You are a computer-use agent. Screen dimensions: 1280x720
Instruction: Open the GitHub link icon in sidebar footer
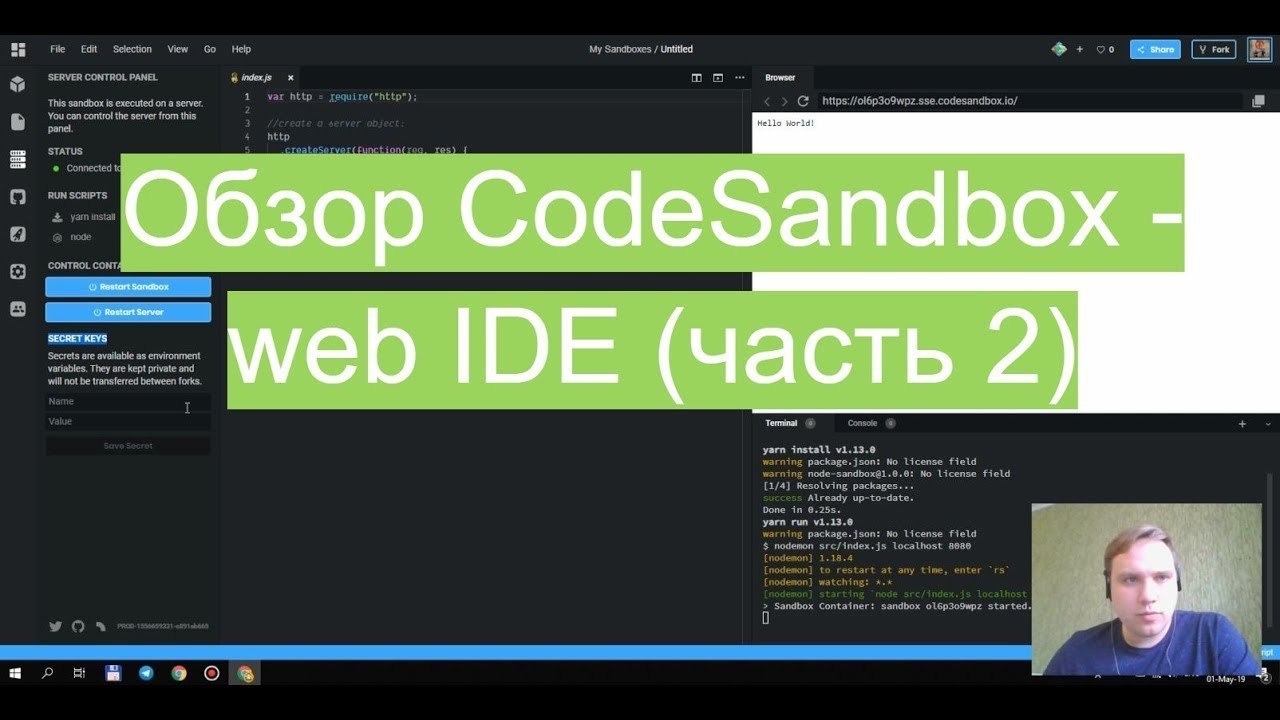coord(78,626)
